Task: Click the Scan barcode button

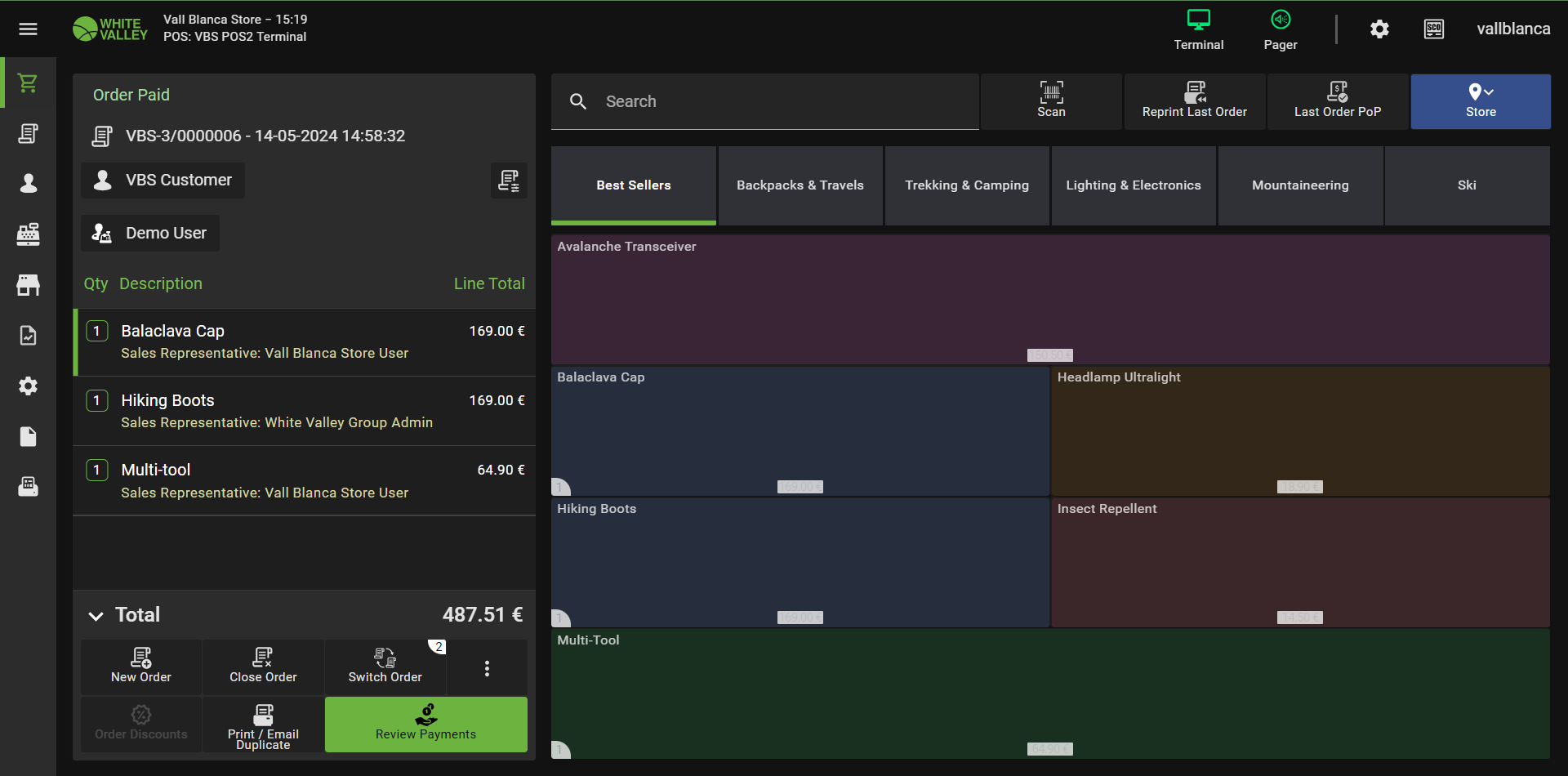Action: (1051, 101)
